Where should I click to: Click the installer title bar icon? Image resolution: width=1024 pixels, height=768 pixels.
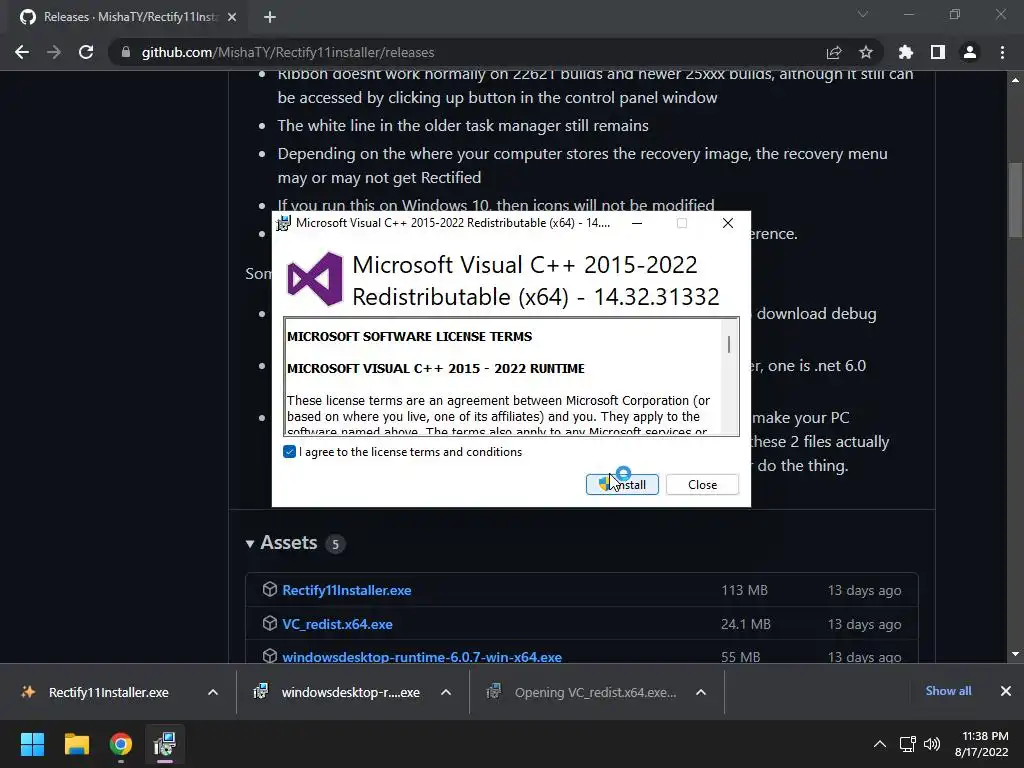pos(283,223)
